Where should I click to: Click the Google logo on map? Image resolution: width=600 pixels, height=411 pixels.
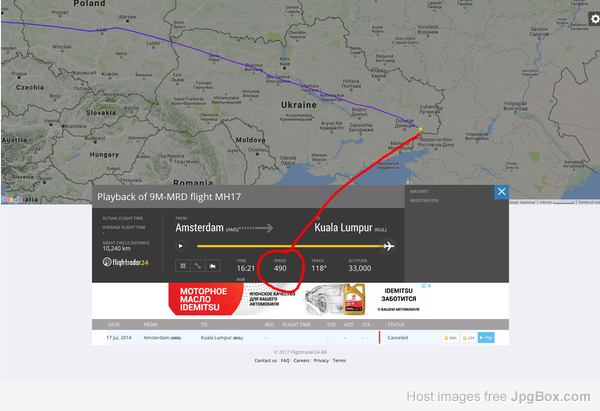[x=11, y=199]
